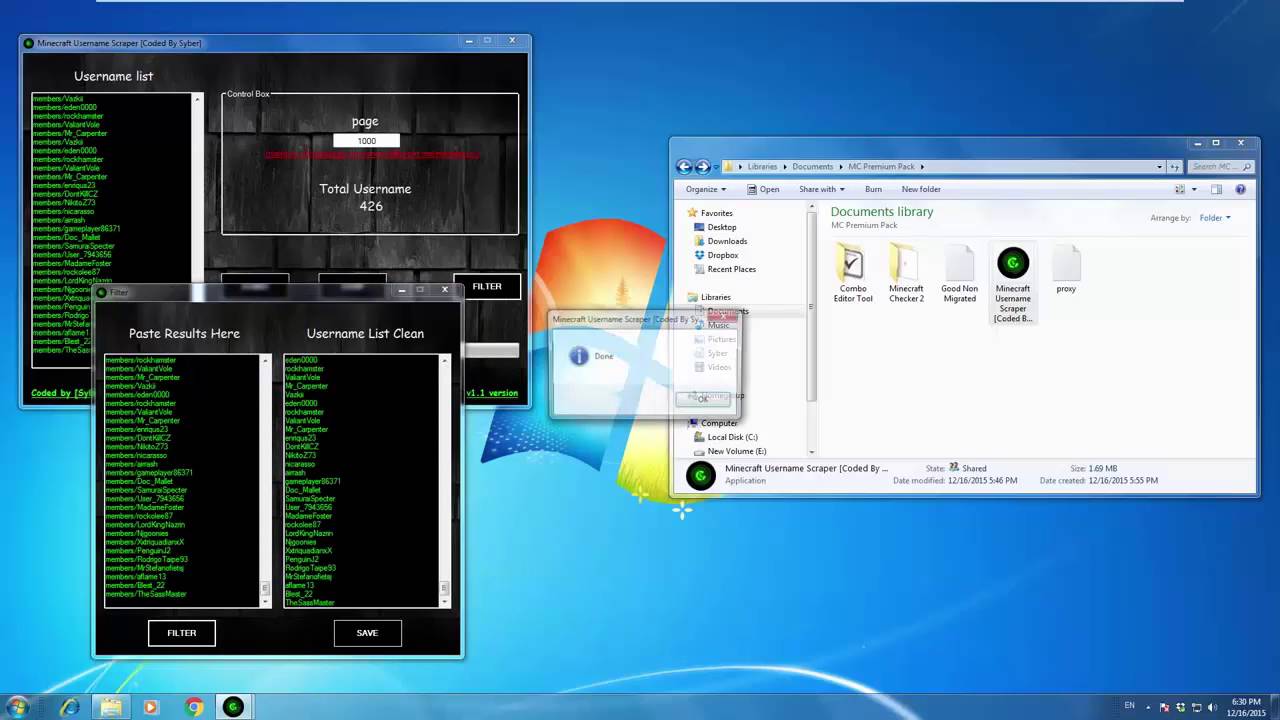This screenshot has width=1280, height=720.
Task: Create a New folder
Action: [x=921, y=189]
